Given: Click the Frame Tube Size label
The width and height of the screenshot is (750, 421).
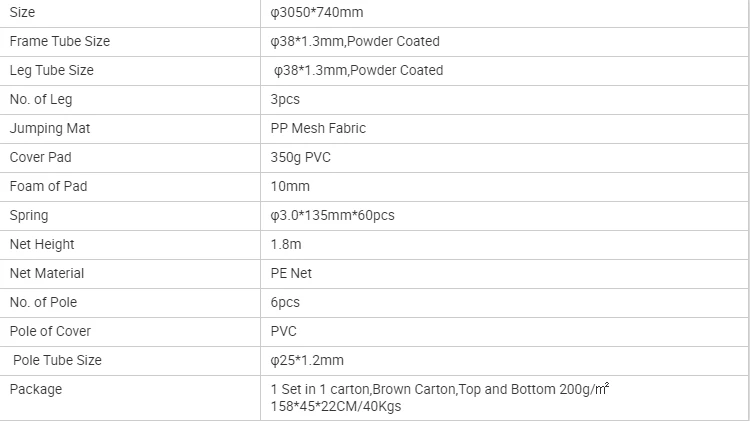Looking at the screenshot, I should (60, 42).
